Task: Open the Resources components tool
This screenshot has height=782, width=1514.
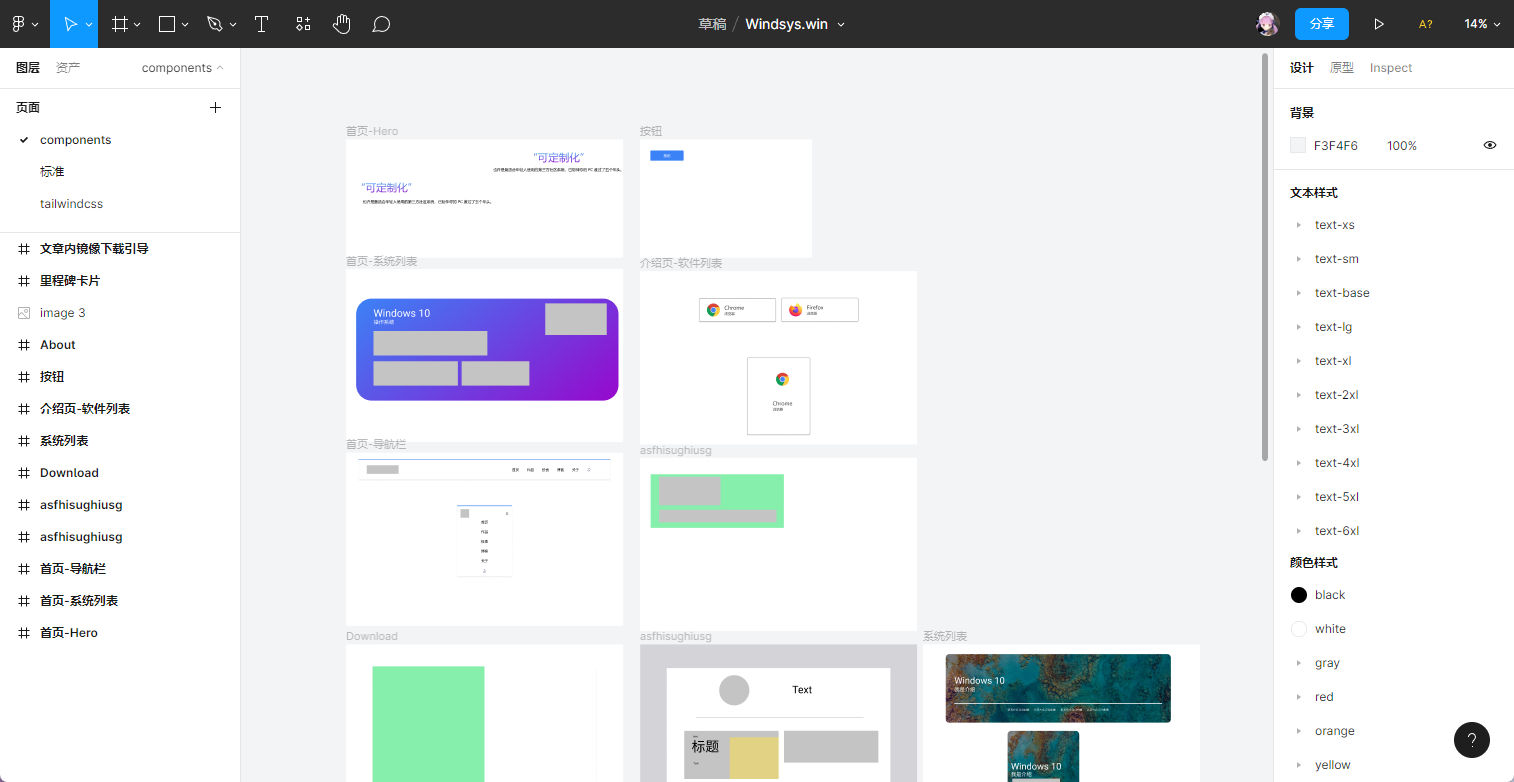Action: (x=303, y=24)
